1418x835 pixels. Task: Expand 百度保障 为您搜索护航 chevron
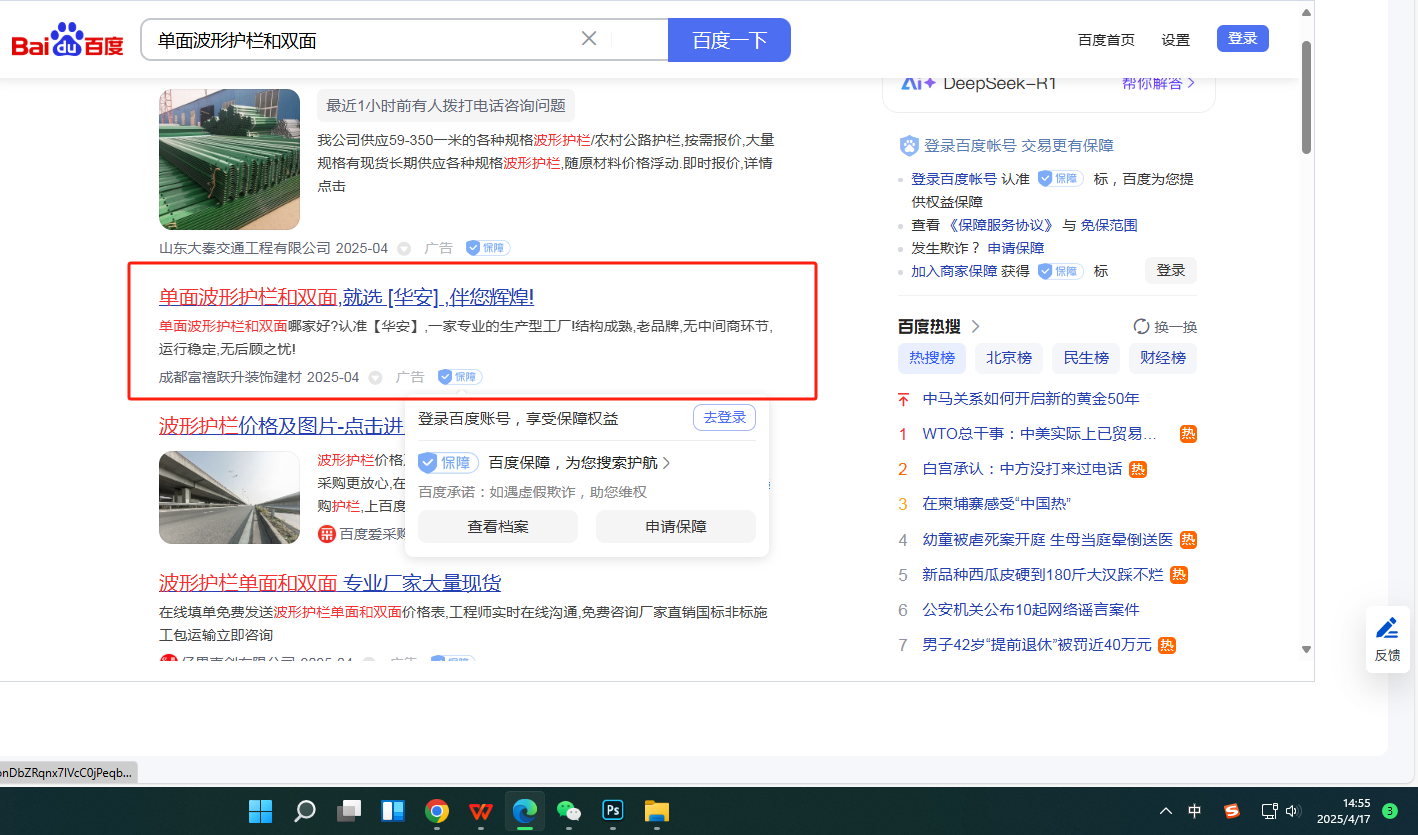tap(667, 463)
